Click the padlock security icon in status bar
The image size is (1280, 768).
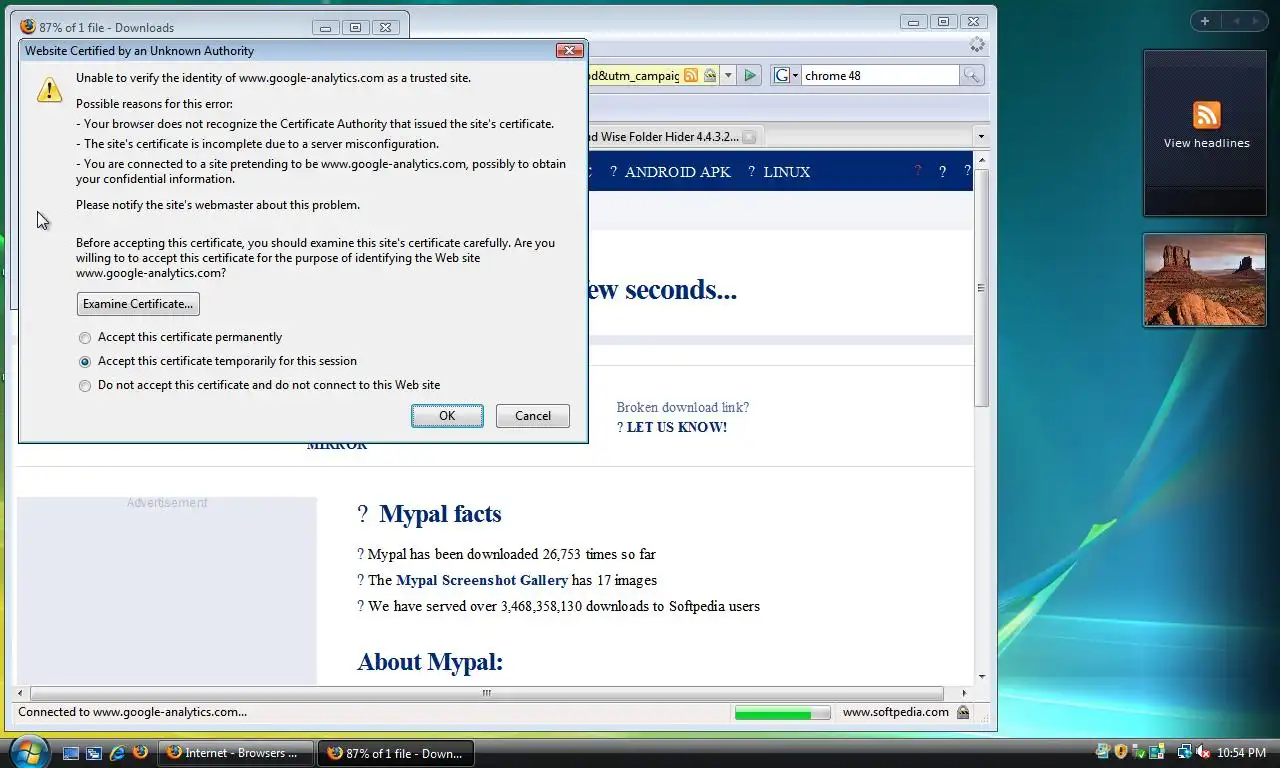tap(963, 712)
